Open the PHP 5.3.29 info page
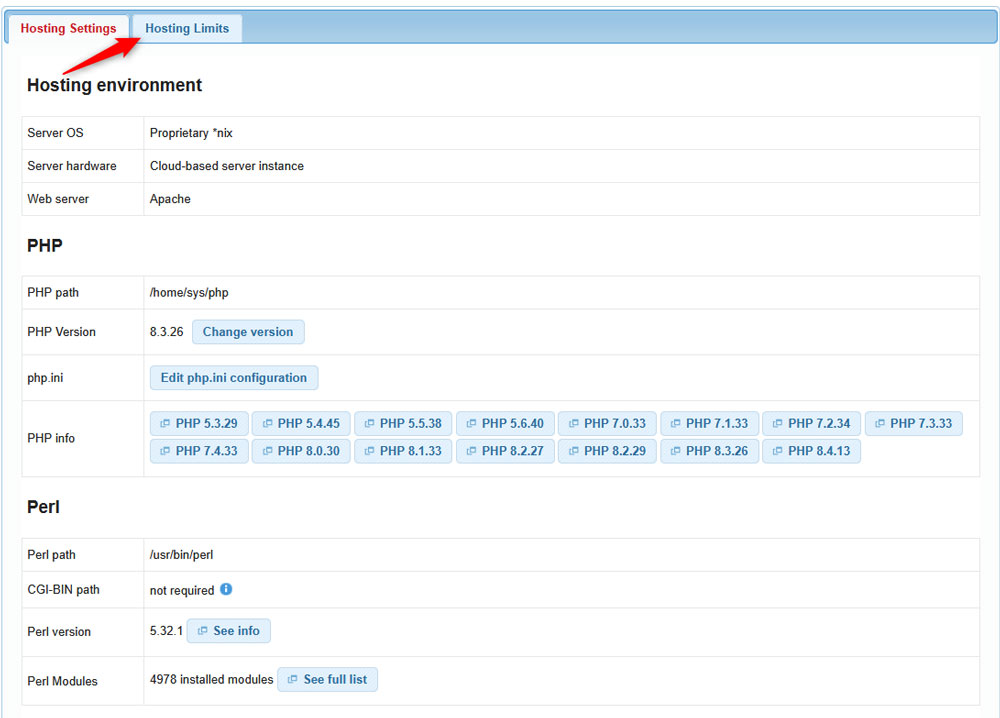 point(198,423)
